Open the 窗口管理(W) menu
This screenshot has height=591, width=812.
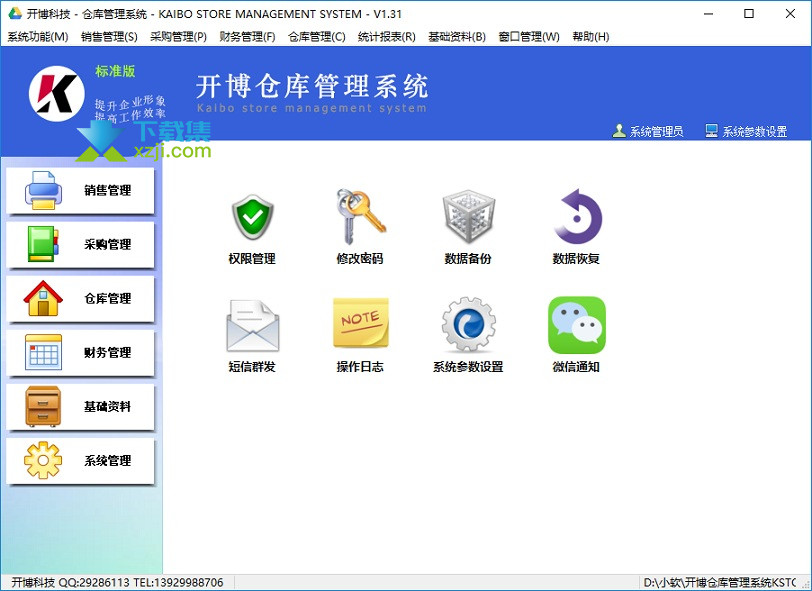[529, 37]
